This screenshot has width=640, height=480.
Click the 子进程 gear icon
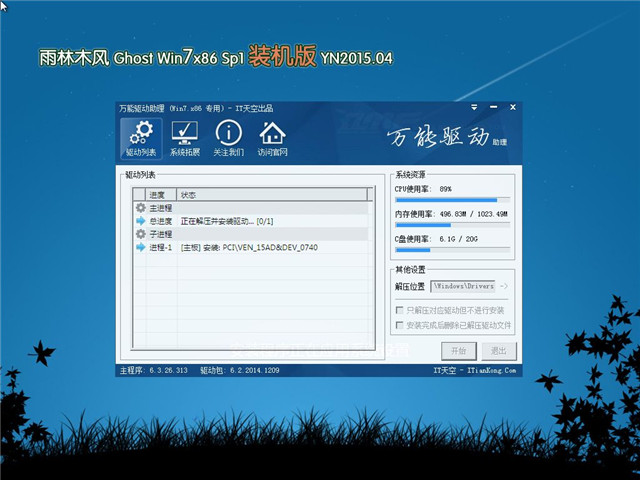[141, 234]
